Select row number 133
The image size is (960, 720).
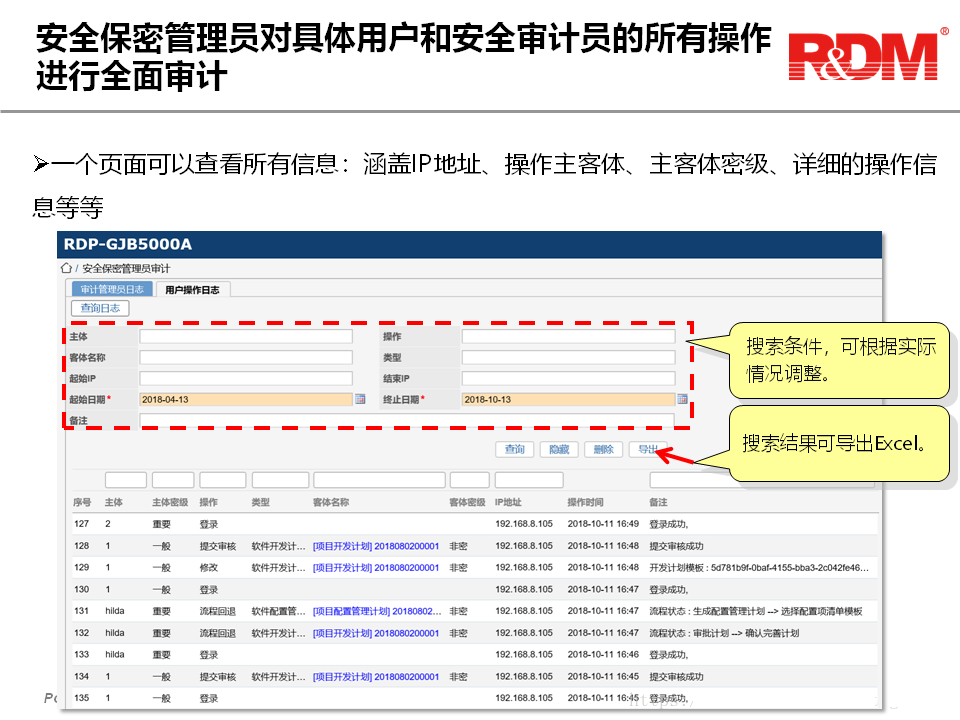[81, 654]
